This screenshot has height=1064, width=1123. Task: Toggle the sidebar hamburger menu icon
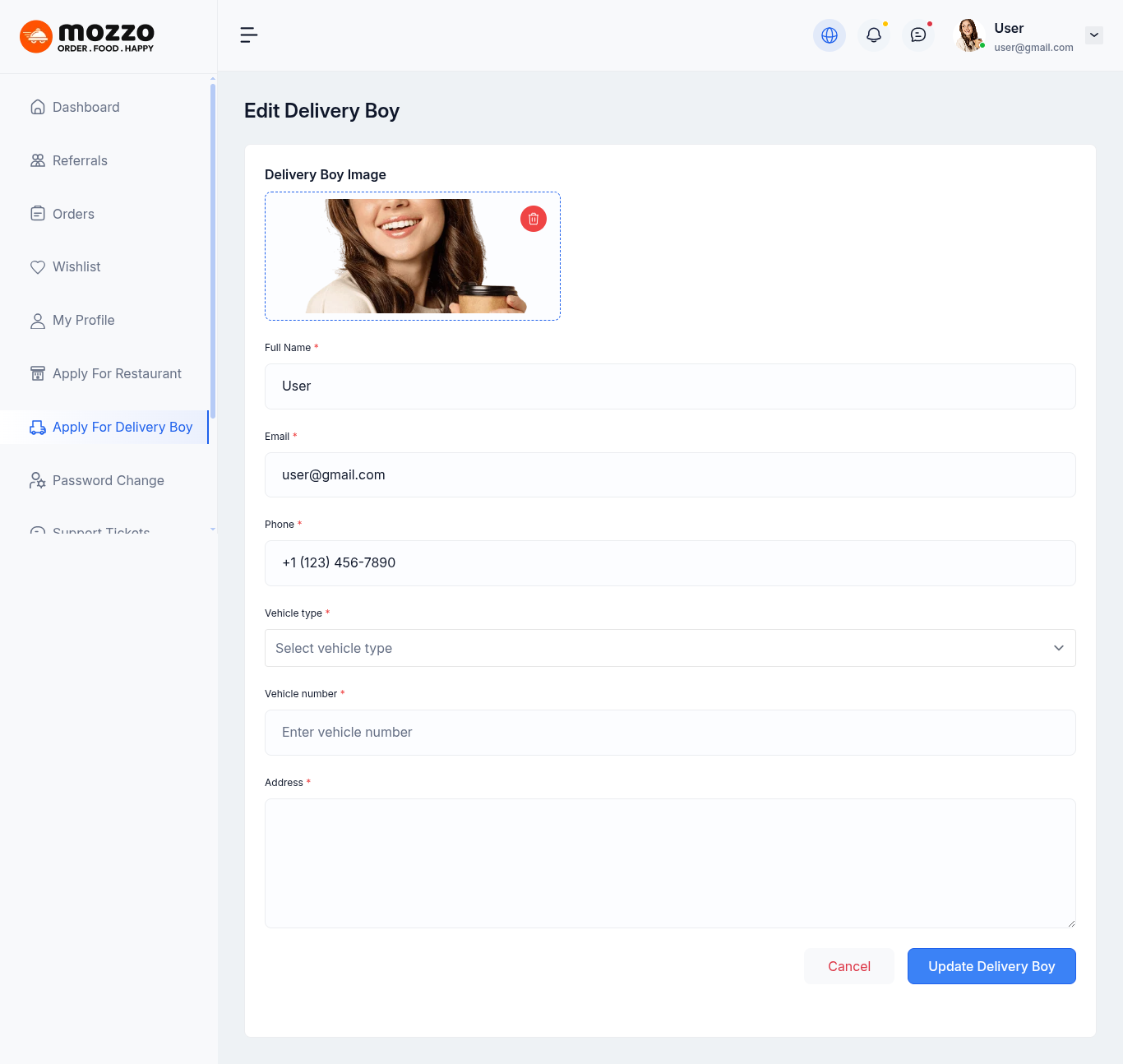point(249,35)
